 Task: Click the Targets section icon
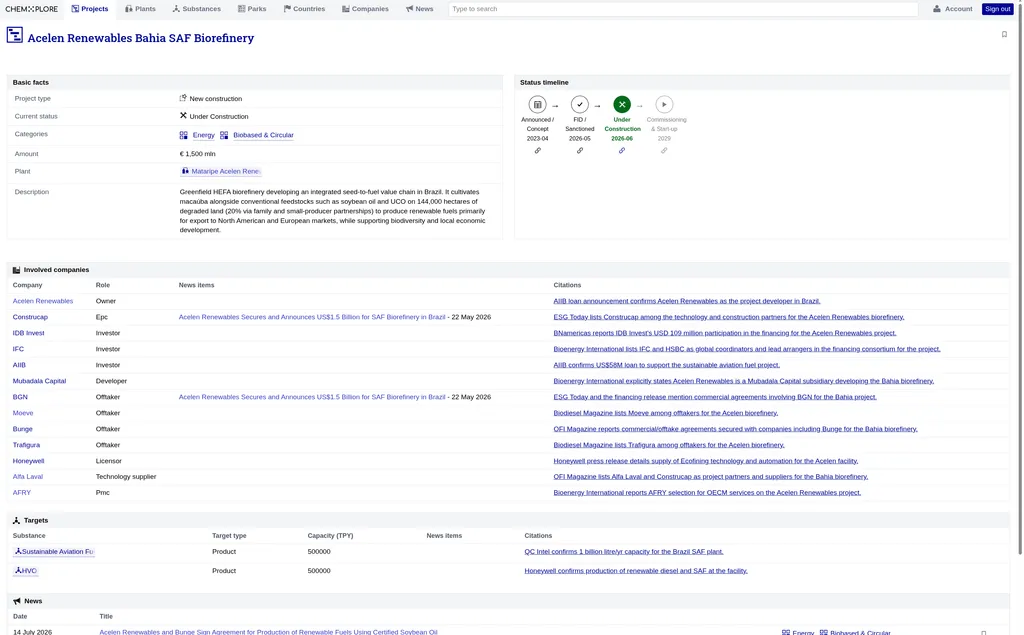coord(16,521)
